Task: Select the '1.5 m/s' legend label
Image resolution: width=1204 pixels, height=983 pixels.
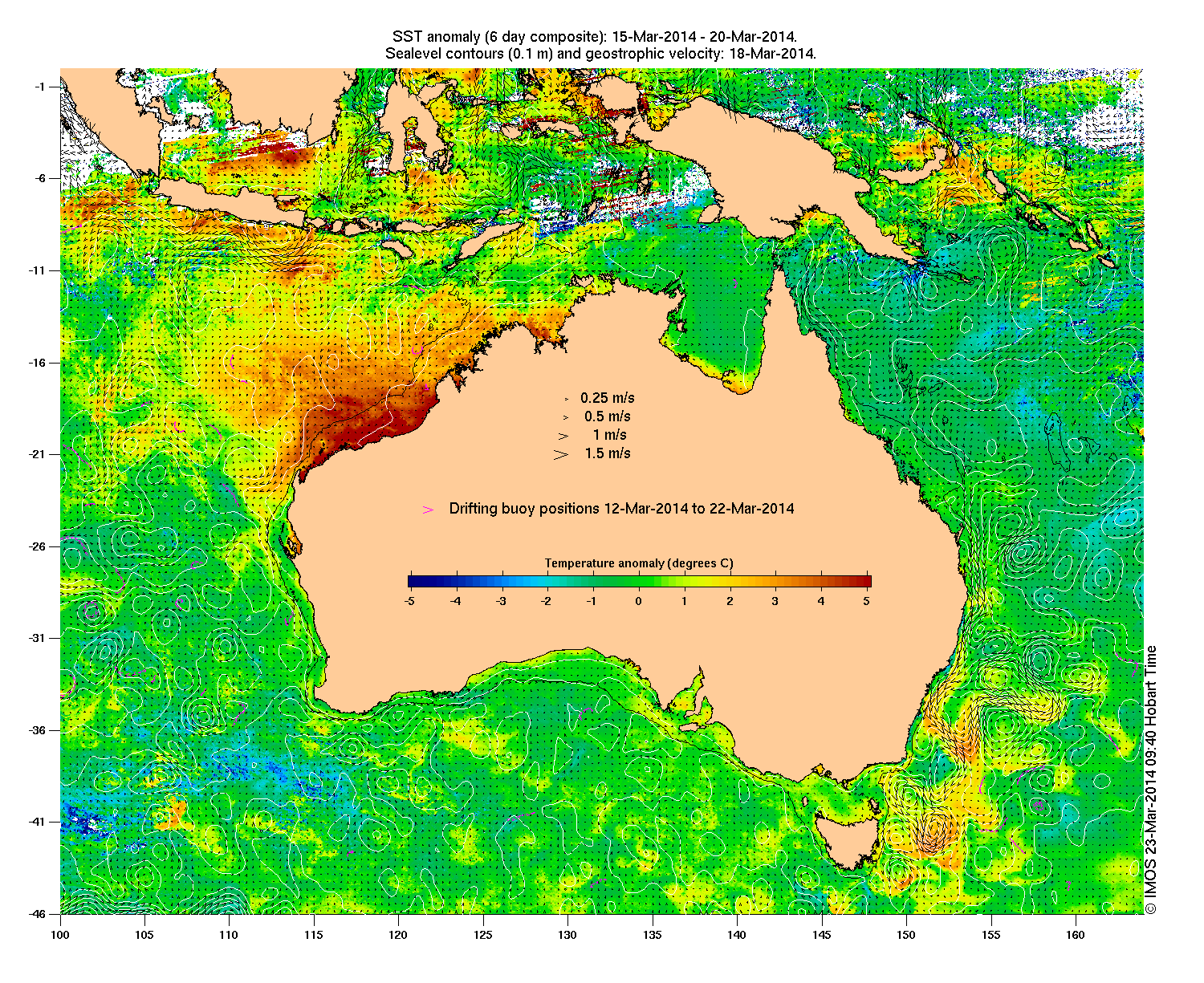Action: [x=608, y=453]
